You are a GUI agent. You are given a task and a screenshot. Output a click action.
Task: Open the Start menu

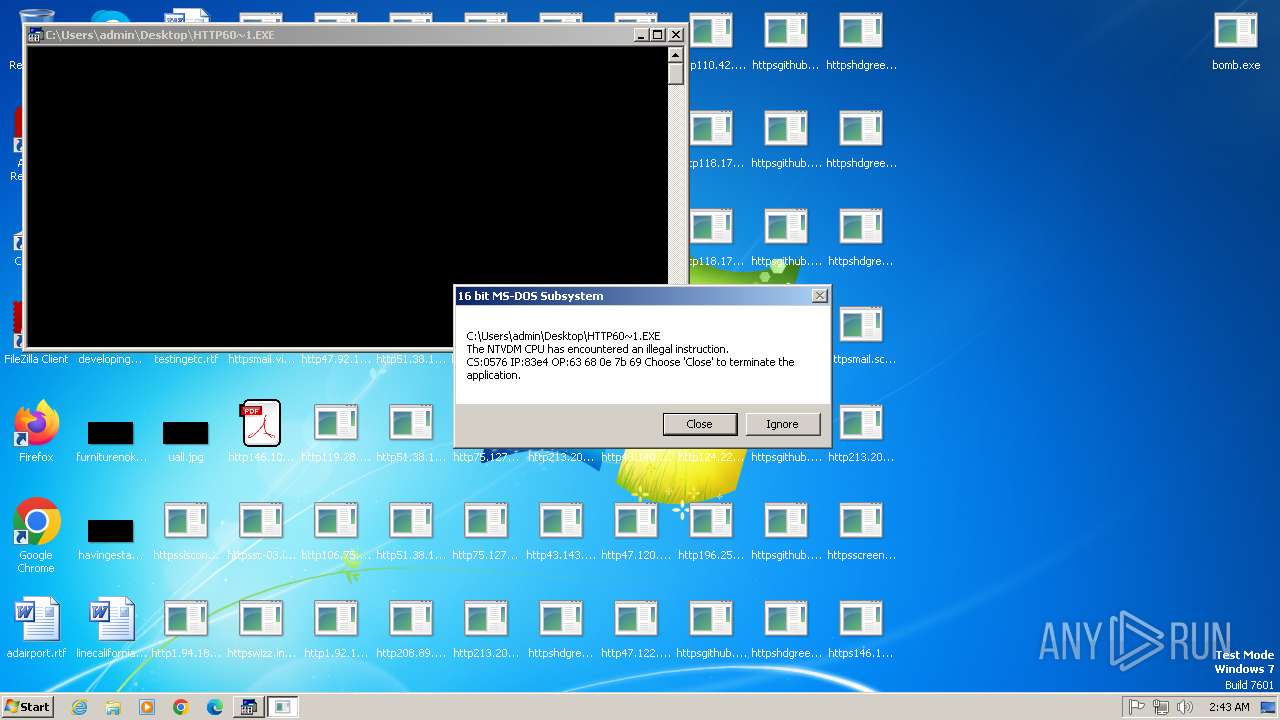coord(28,706)
